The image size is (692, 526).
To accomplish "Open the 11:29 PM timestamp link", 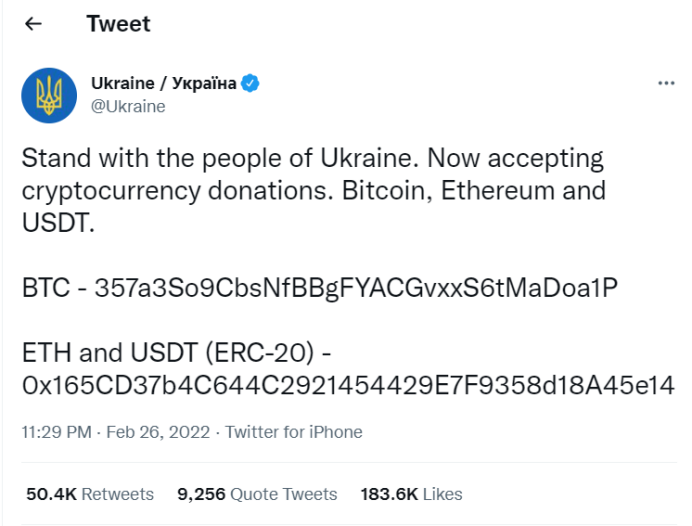I will coord(56,432).
